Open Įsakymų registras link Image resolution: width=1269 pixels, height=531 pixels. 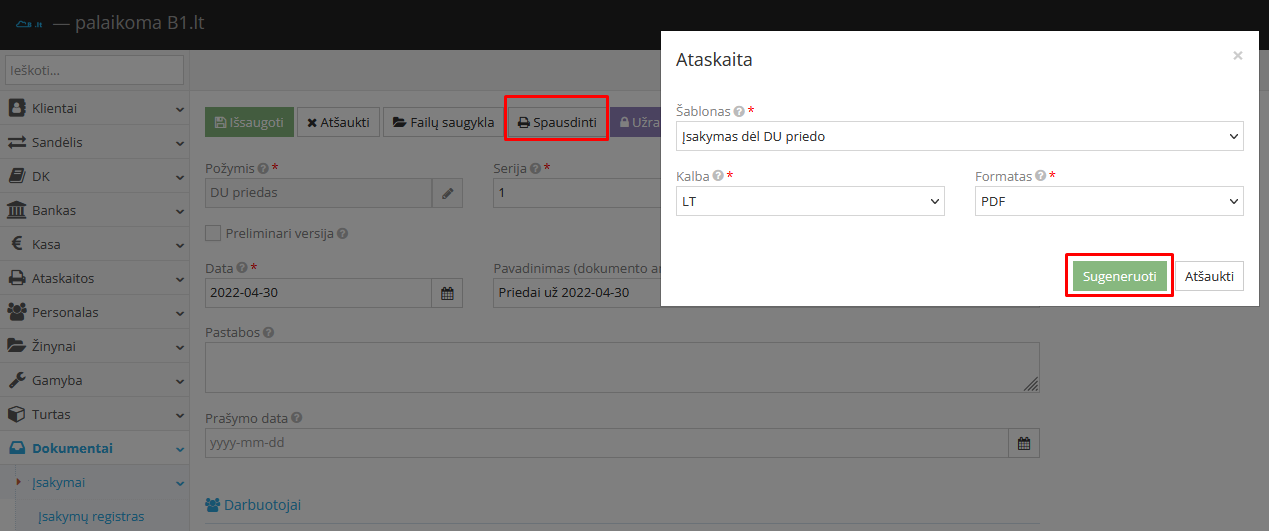[x=91, y=516]
